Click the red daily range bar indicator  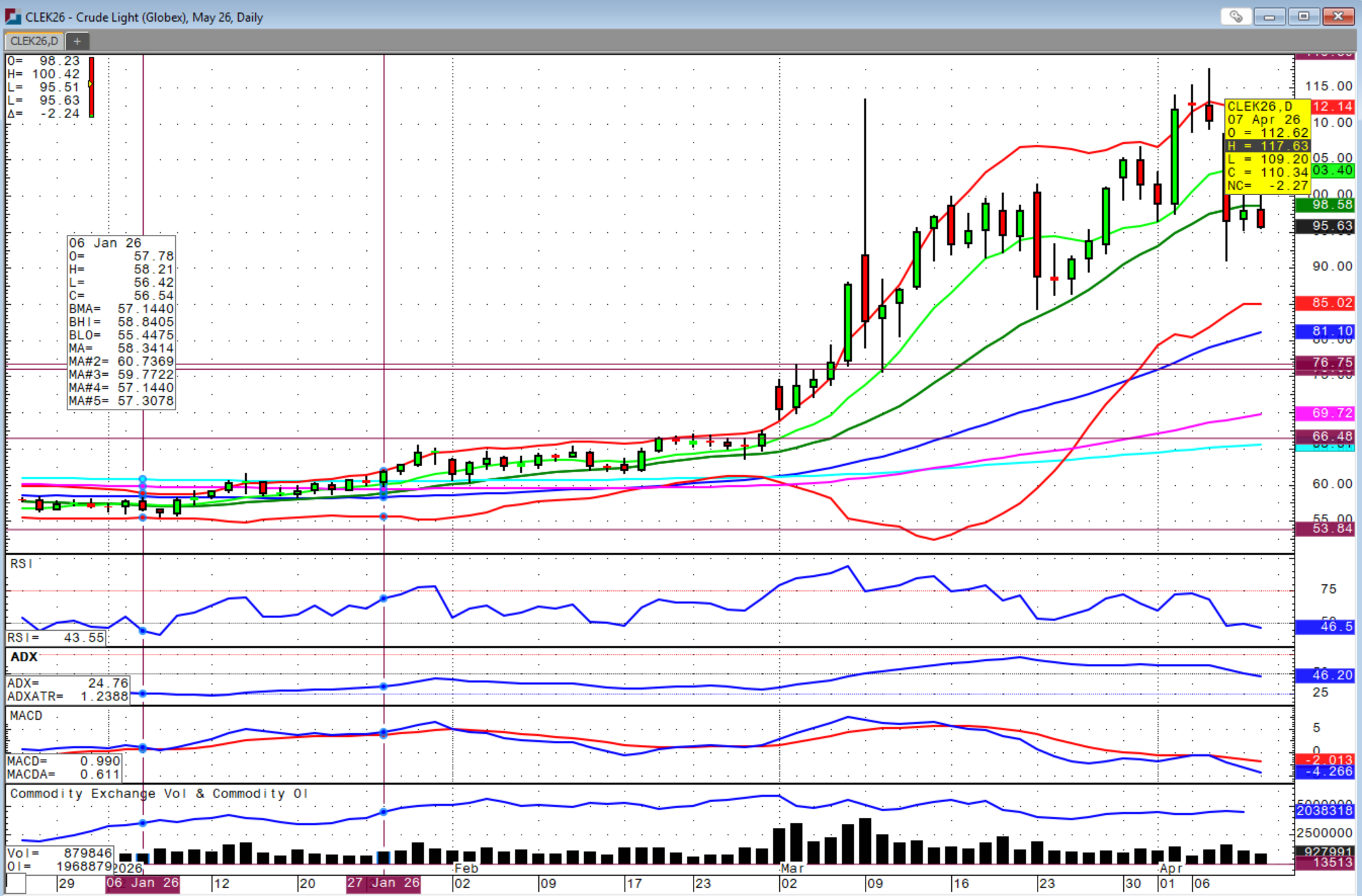coord(92,87)
